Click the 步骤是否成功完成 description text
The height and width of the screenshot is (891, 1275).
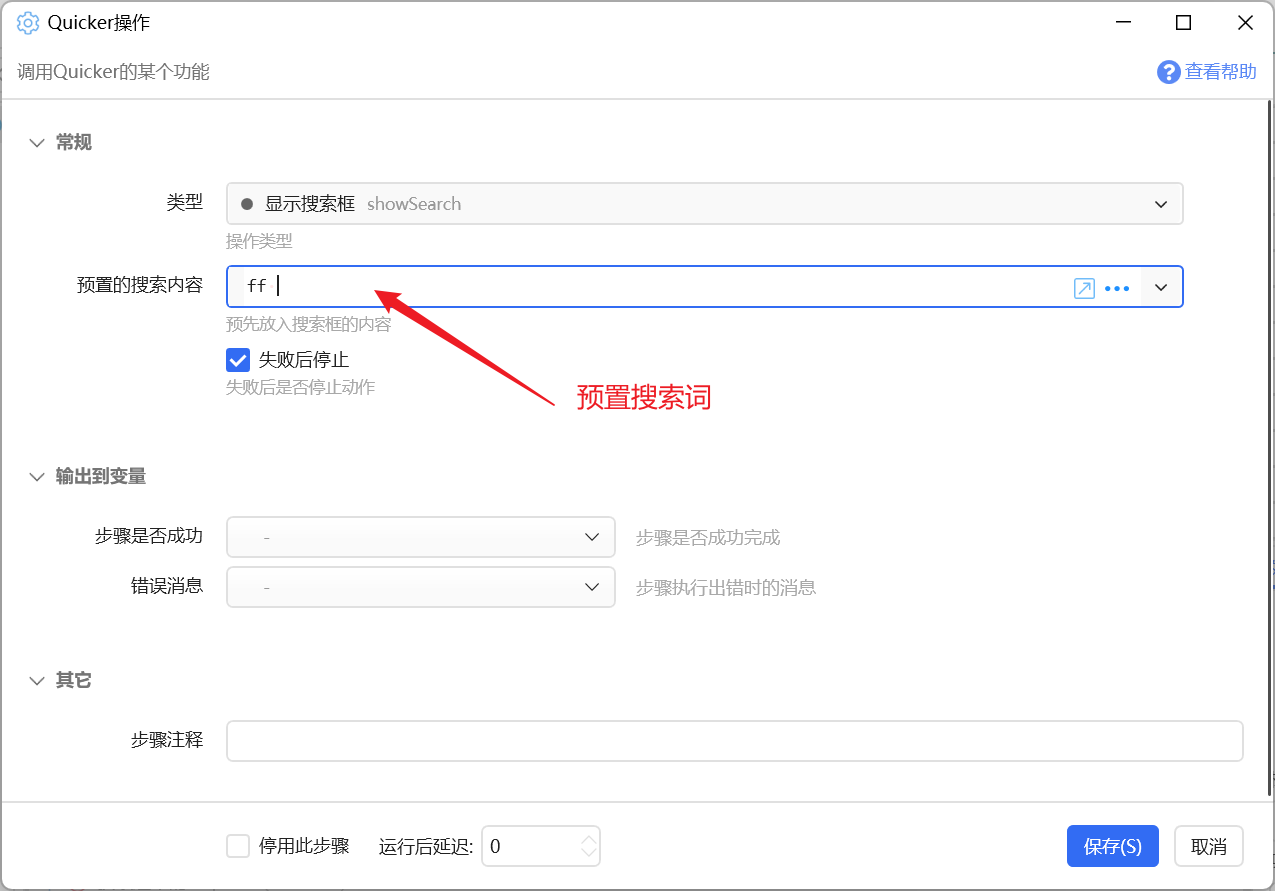click(708, 538)
